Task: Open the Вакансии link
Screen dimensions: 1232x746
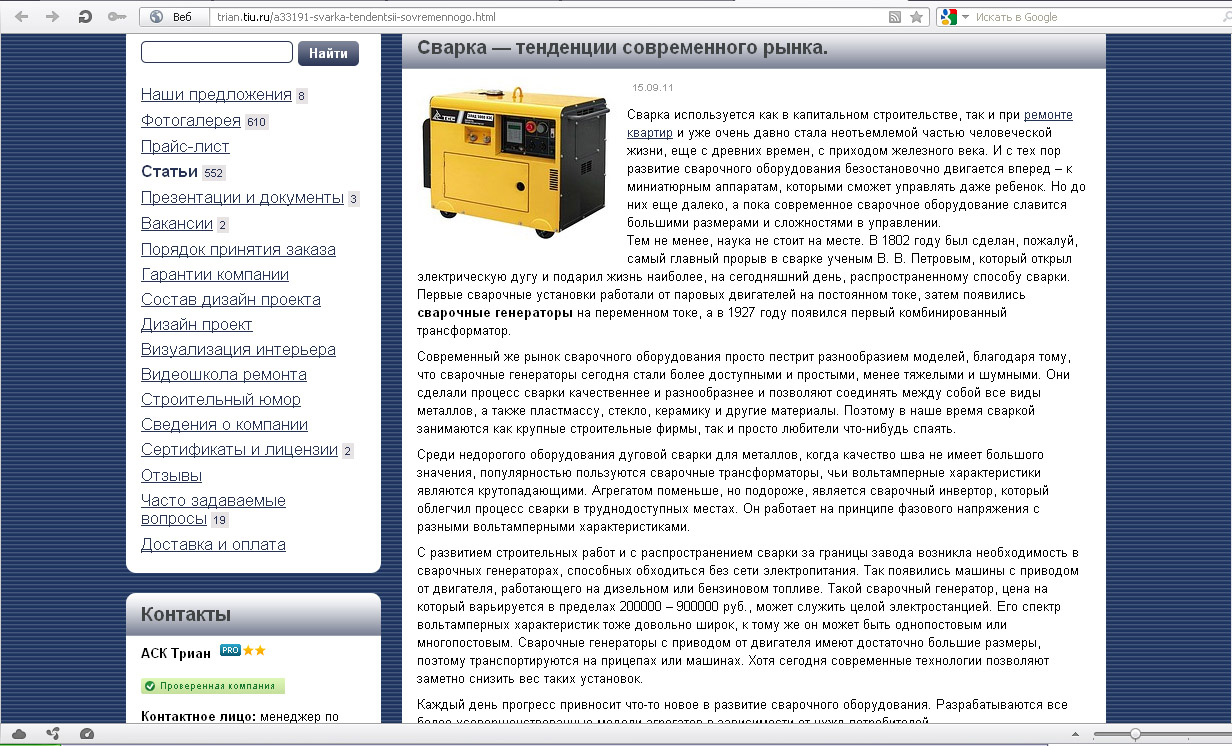Action: tap(177, 224)
